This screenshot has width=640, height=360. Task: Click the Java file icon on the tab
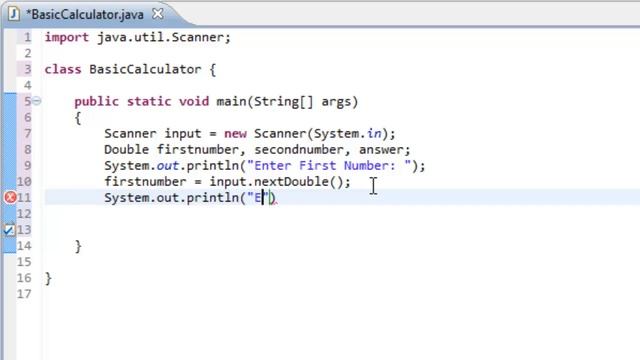pyautogui.click(x=13, y=14)
